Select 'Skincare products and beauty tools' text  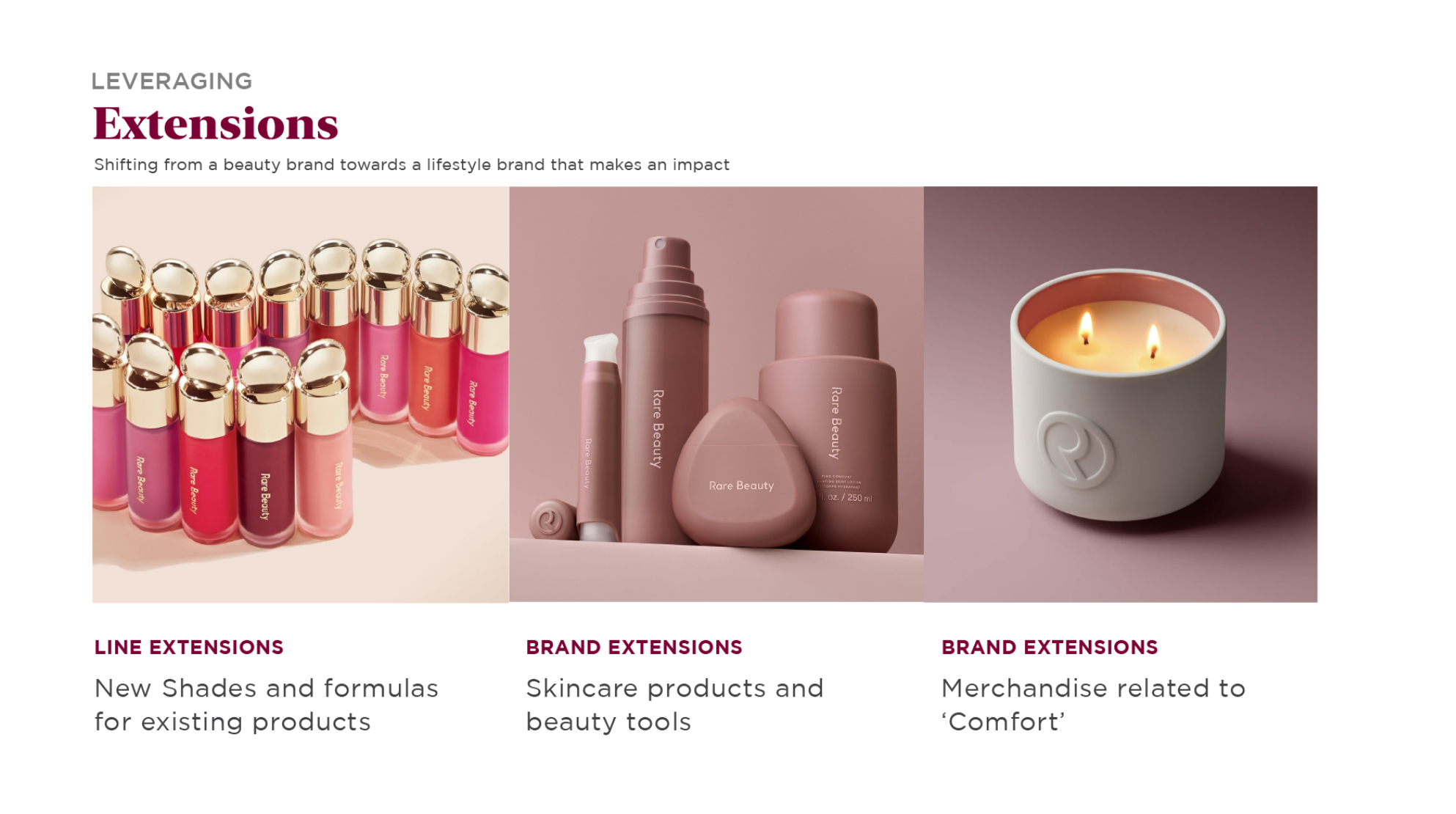click(674, 705)
